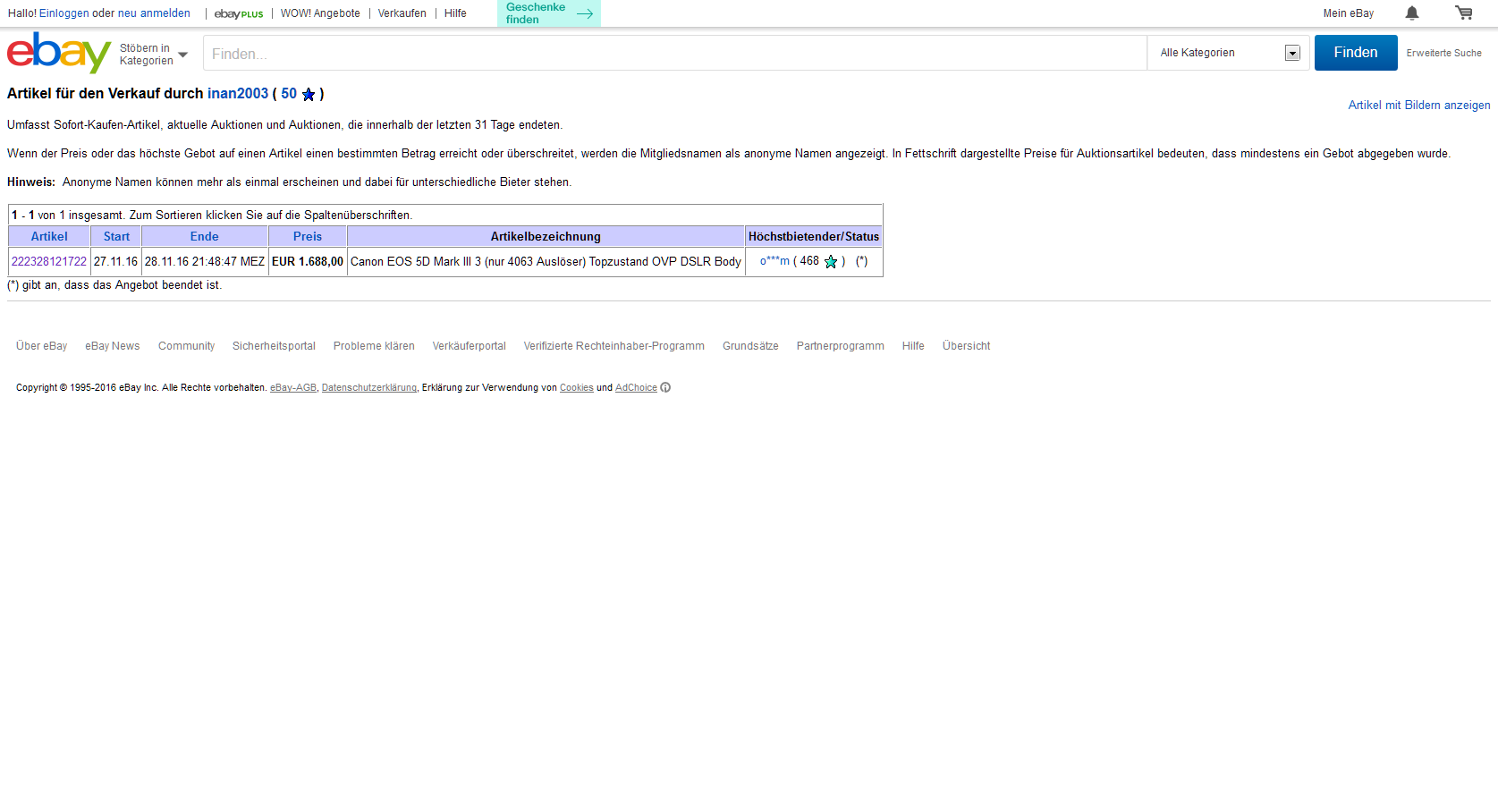This screenshot has width=1498, height=812.
Task: Click into the Finden search field
Action: (674, 54)
